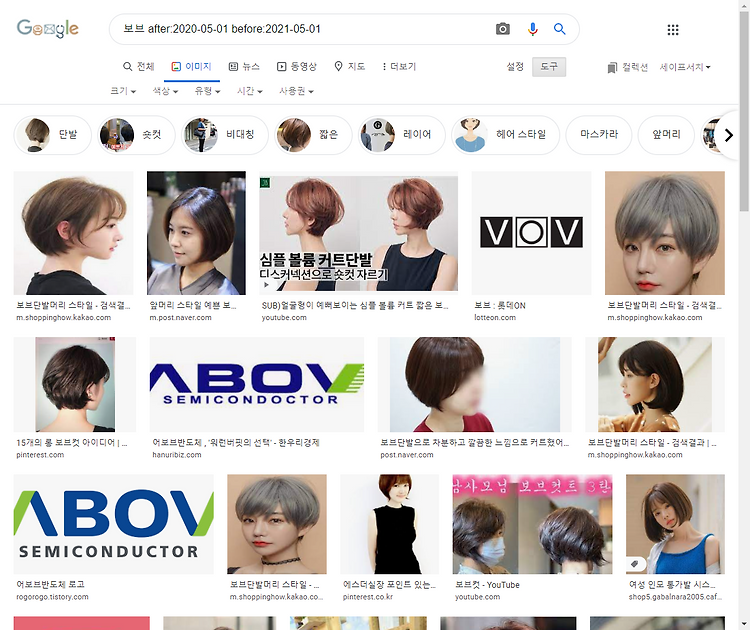750x630 pixels.
Task: Expand the 세이프서치 dropdown
Action: 685,67
